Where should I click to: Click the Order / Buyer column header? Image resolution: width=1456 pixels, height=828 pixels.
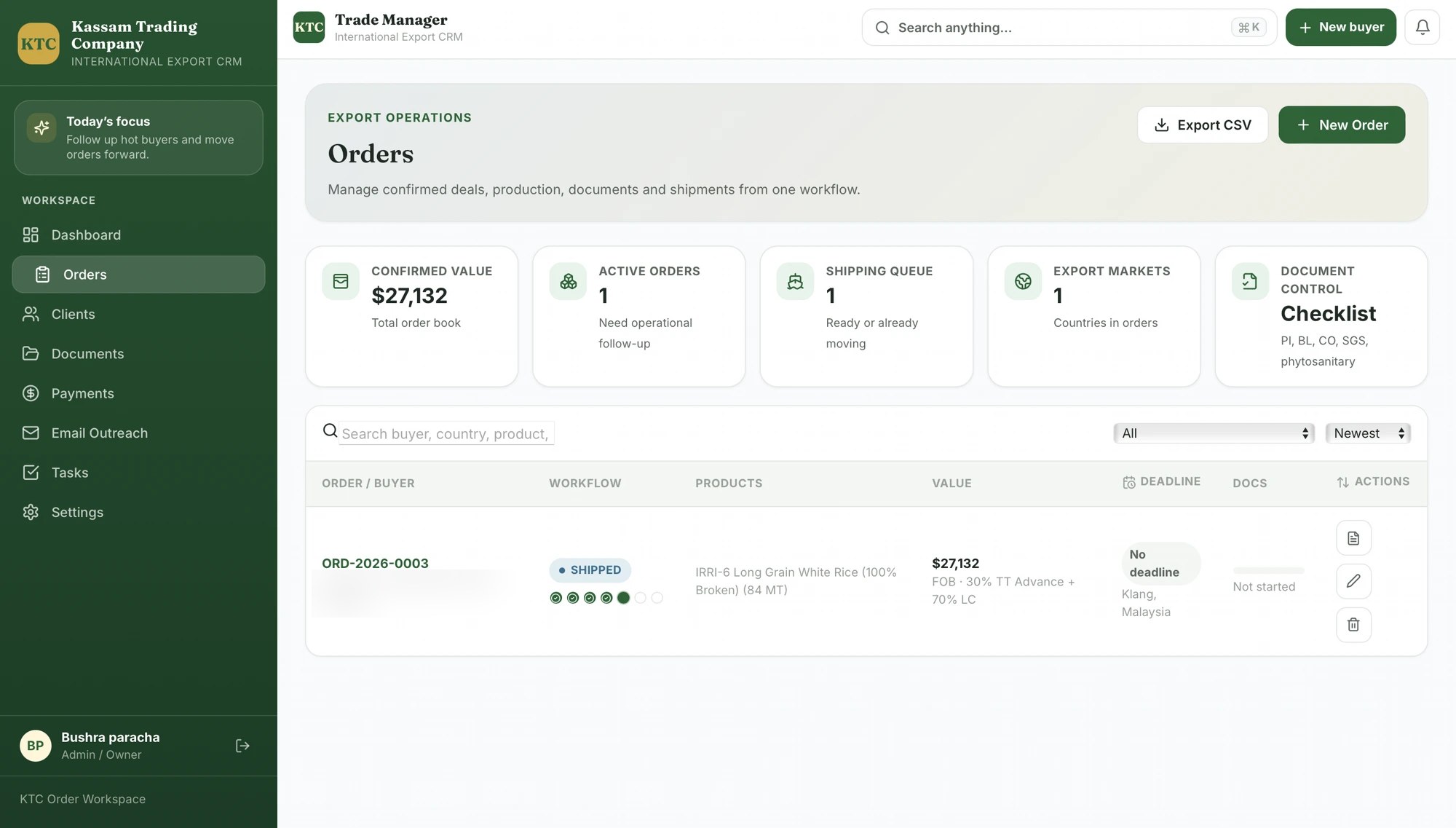coord(368,483)
